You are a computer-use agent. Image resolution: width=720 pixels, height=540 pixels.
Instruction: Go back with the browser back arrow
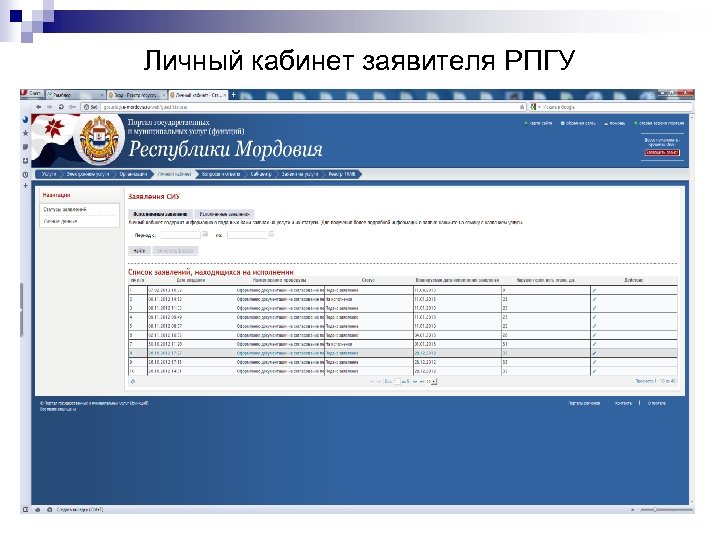[x=39, y=107]
